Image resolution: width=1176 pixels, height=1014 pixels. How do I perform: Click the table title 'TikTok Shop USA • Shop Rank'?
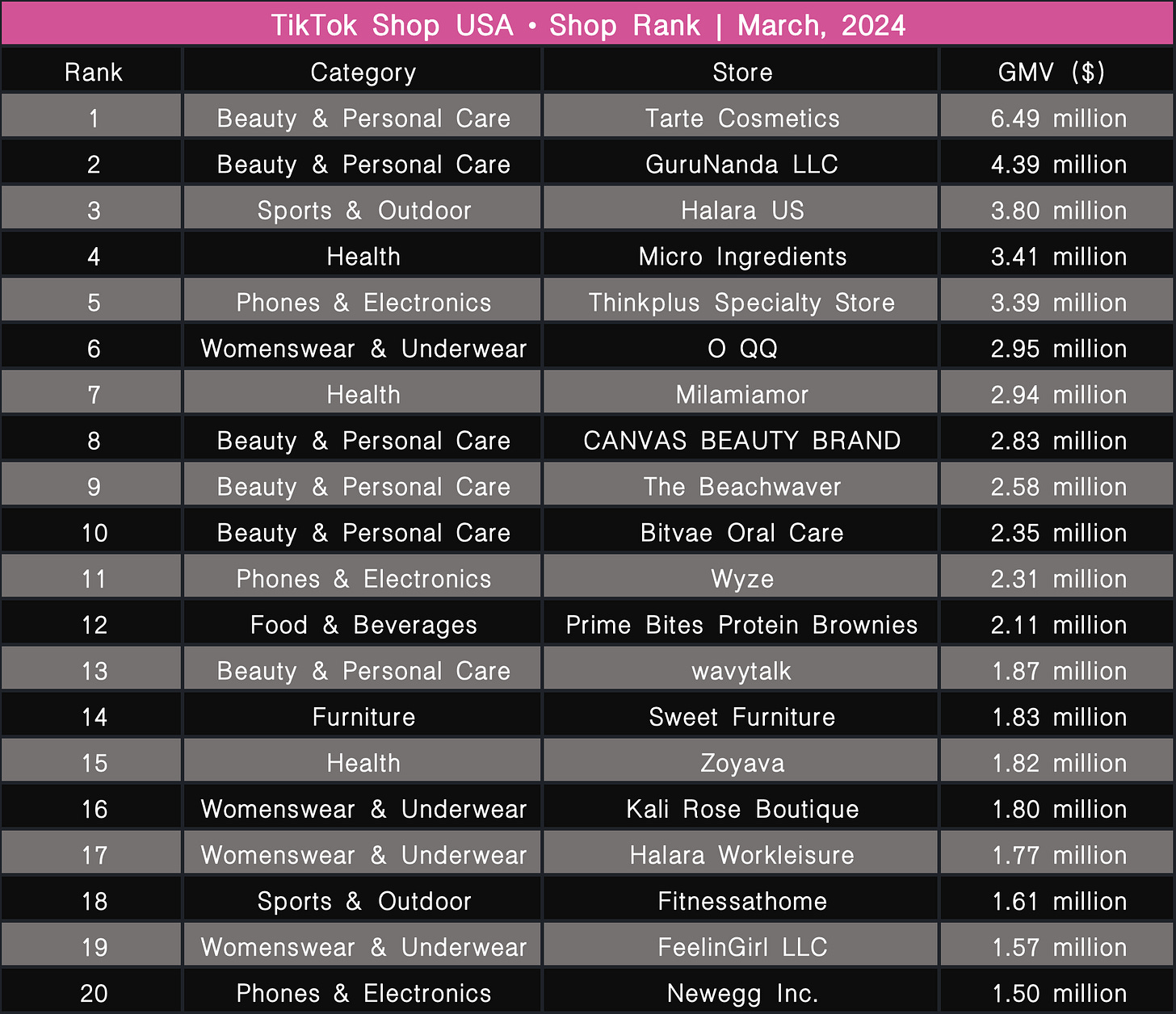(485, 24)
